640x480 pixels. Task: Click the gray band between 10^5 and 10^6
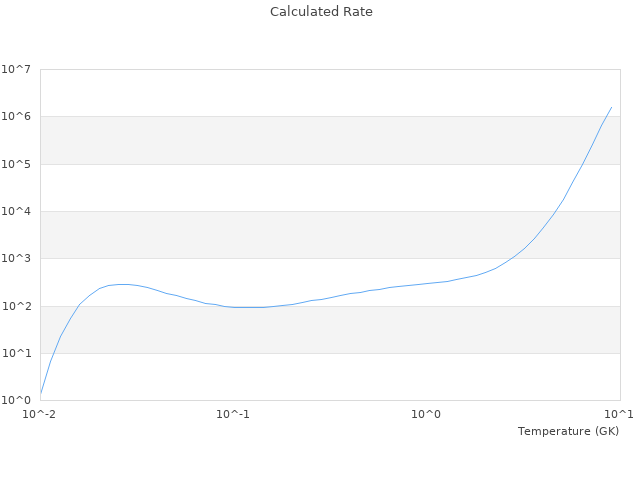[330, 140]
